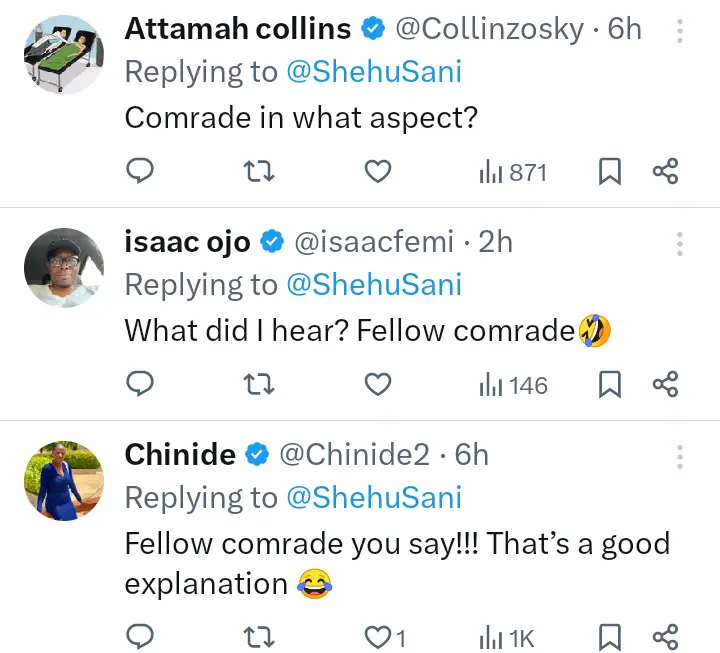720x653 pixels.
Task: Open isaac ojo's profile picture
Action: pos(64,269)
